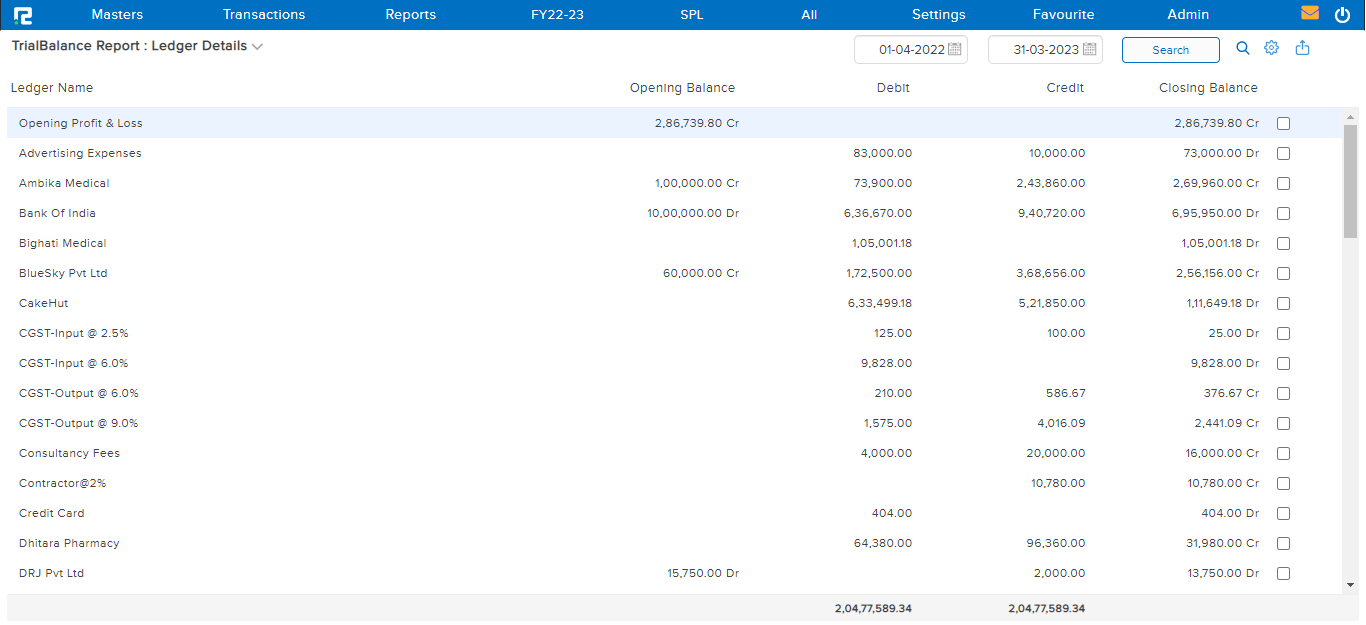Viewport: 1366px width, 625px height.
Task: Click the scrollbar down arrow
Action: pos(1350,584)
